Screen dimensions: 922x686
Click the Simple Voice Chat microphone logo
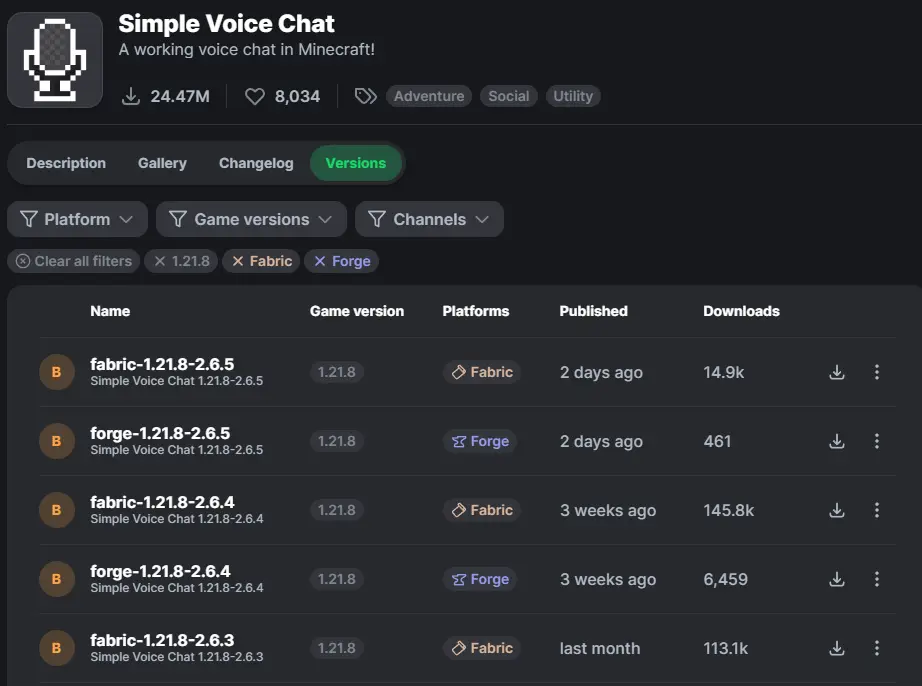click(x=55, y=60)
